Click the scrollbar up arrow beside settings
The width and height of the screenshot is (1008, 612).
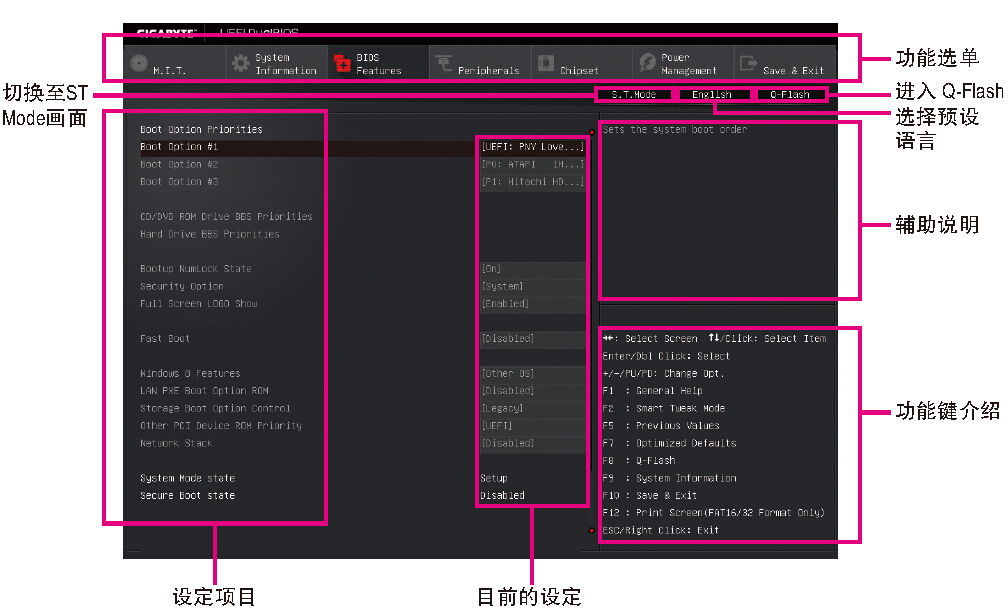pyautogui.click(x=592, y=131)
